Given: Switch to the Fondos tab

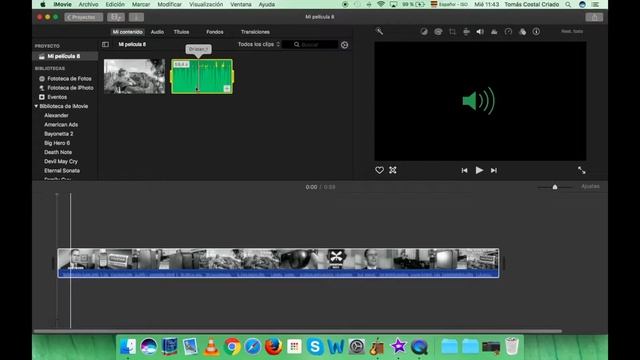Looking at the screenshot, I should [x=215, y=32].
